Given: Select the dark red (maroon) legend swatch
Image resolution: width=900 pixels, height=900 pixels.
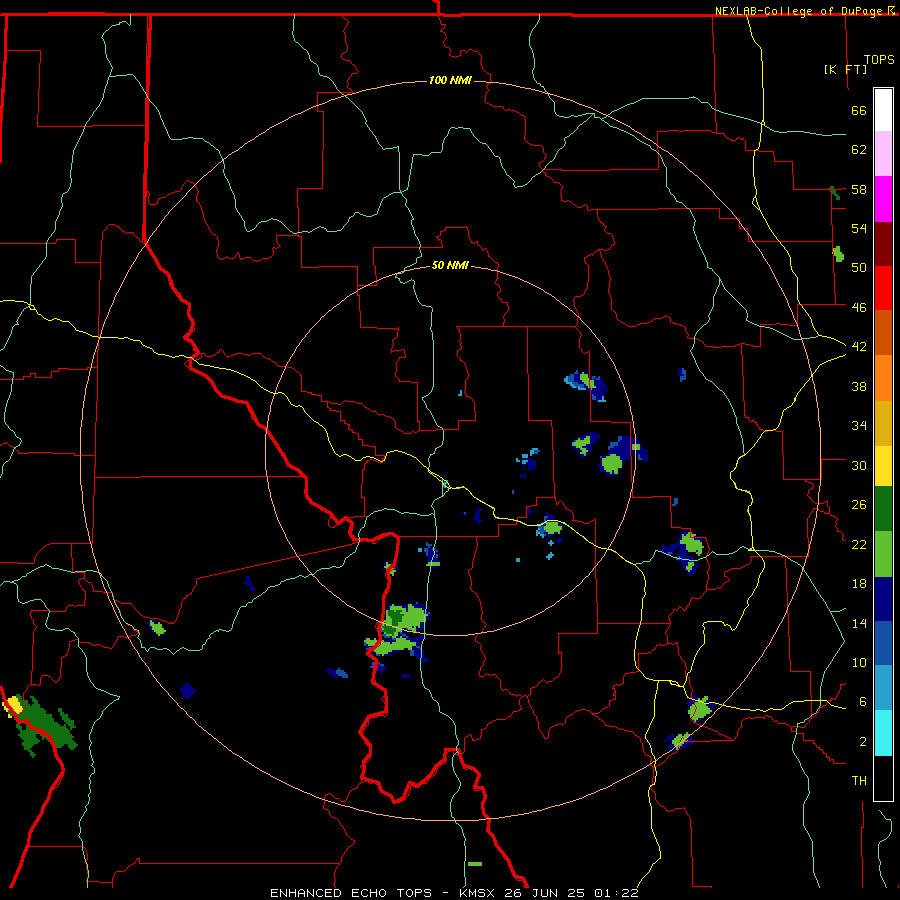Looking at the screenshot, I should [x=883, y=244].
